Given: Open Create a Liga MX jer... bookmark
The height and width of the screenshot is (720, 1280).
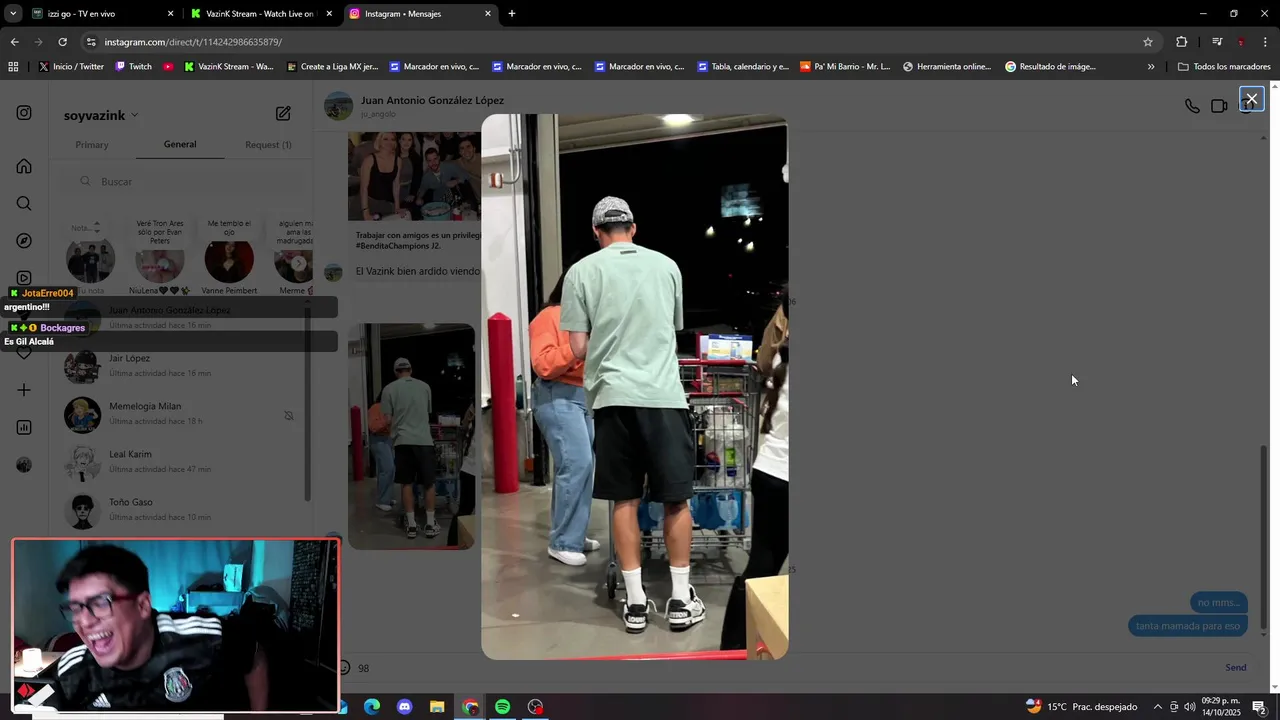Looking at the screenshot, I should [x=332, y=67].
